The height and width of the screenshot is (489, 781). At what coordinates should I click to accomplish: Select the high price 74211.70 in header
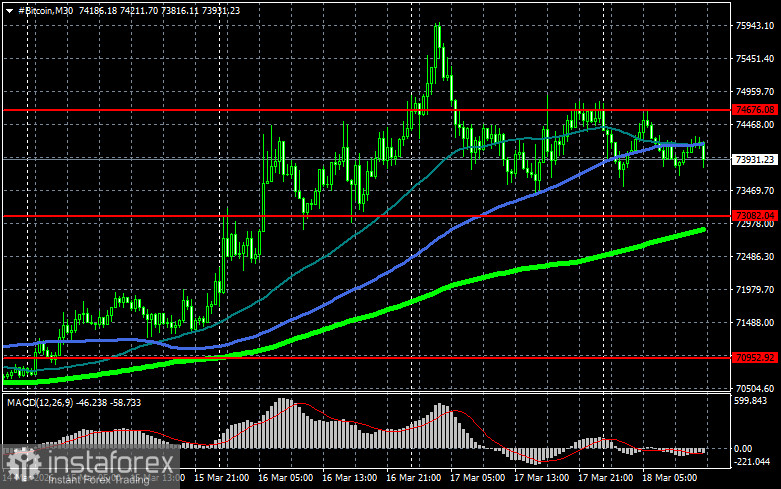(138, 10)
